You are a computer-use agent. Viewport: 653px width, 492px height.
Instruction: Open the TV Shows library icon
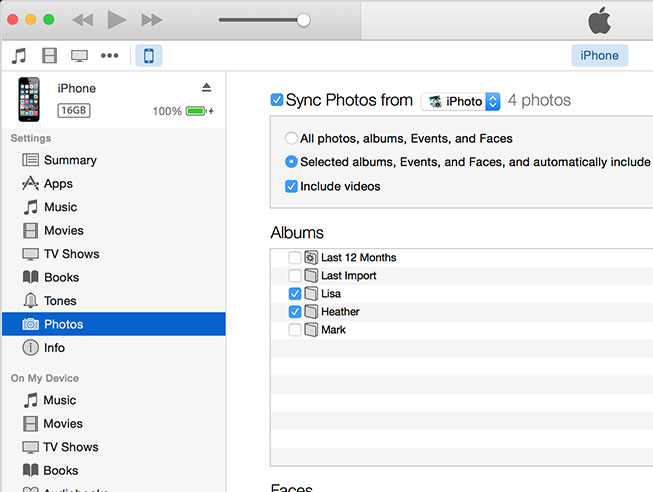tap(79, 55)
